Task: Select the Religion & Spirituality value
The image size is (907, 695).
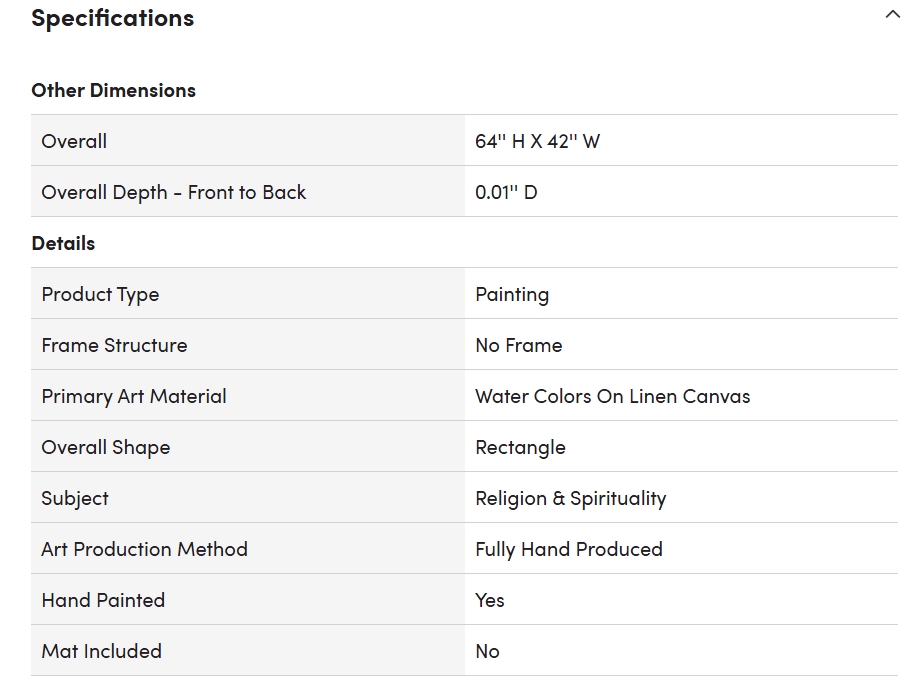Action: [570, 498]
